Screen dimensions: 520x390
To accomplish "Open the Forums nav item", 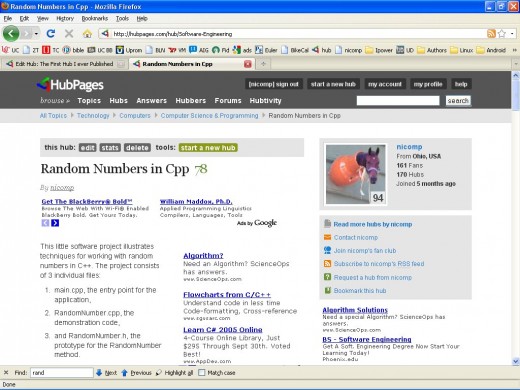I will tap(228, 100).
